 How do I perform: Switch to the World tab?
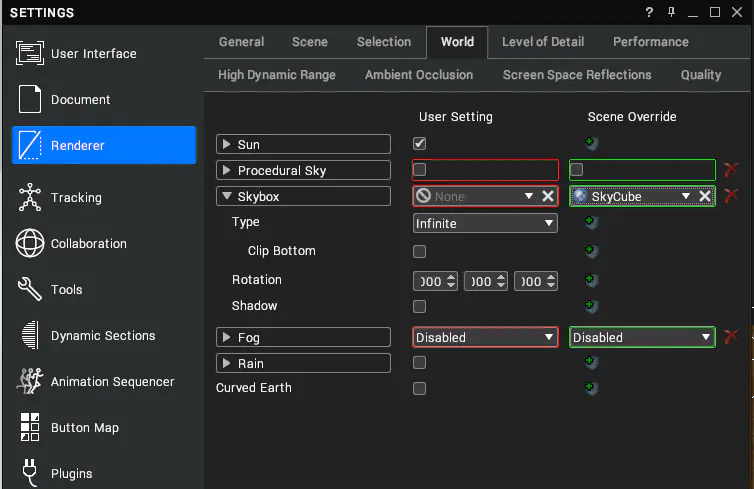coord(457,42)
